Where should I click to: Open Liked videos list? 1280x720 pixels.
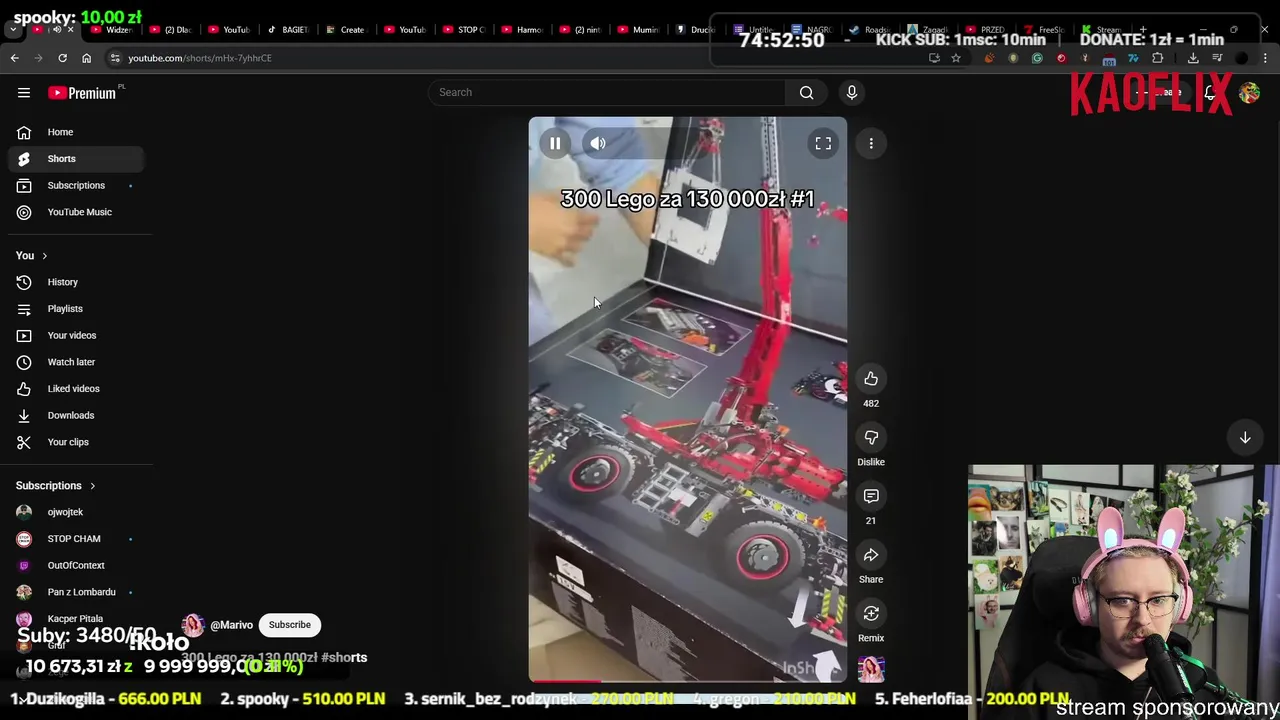click(x=76, y=389)
